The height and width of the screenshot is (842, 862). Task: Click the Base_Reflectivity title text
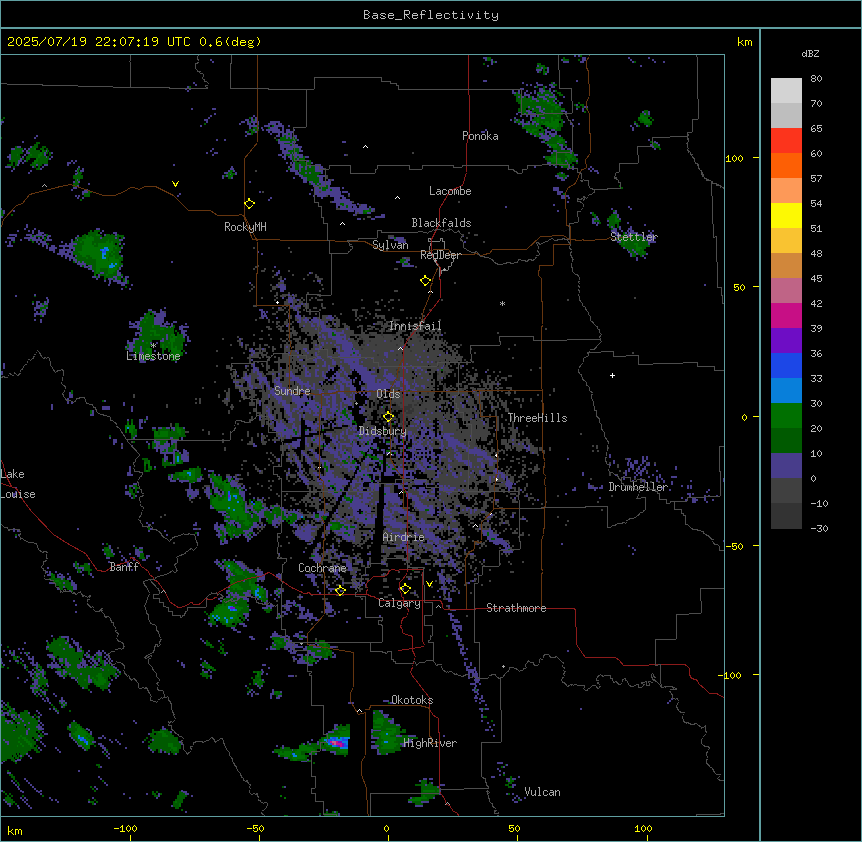431,15
